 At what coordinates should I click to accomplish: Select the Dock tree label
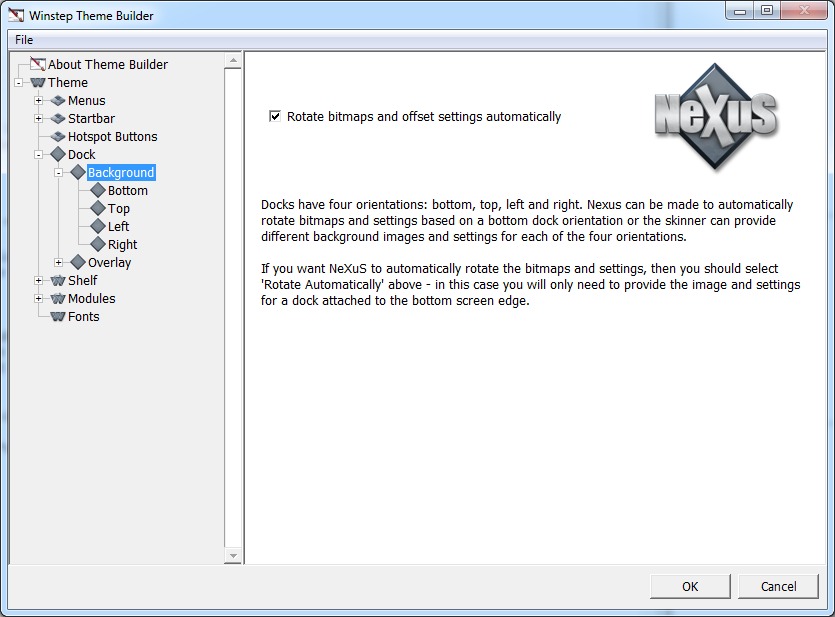click(81, 154)
